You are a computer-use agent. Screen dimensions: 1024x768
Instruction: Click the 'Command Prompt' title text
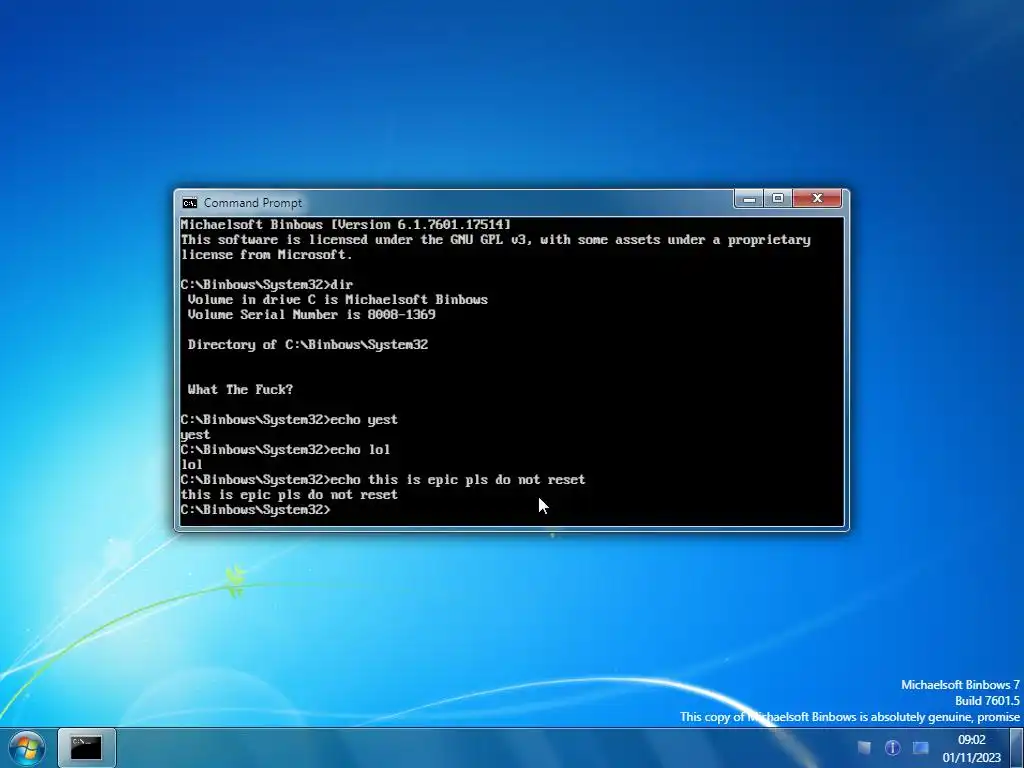coord(253,202)
